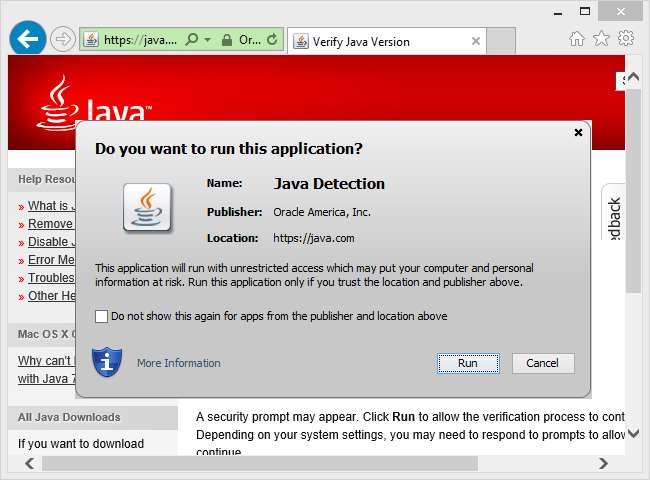Click the blue information shield icon
This screenshot has width=650, height=480.
tap(107, 362)
